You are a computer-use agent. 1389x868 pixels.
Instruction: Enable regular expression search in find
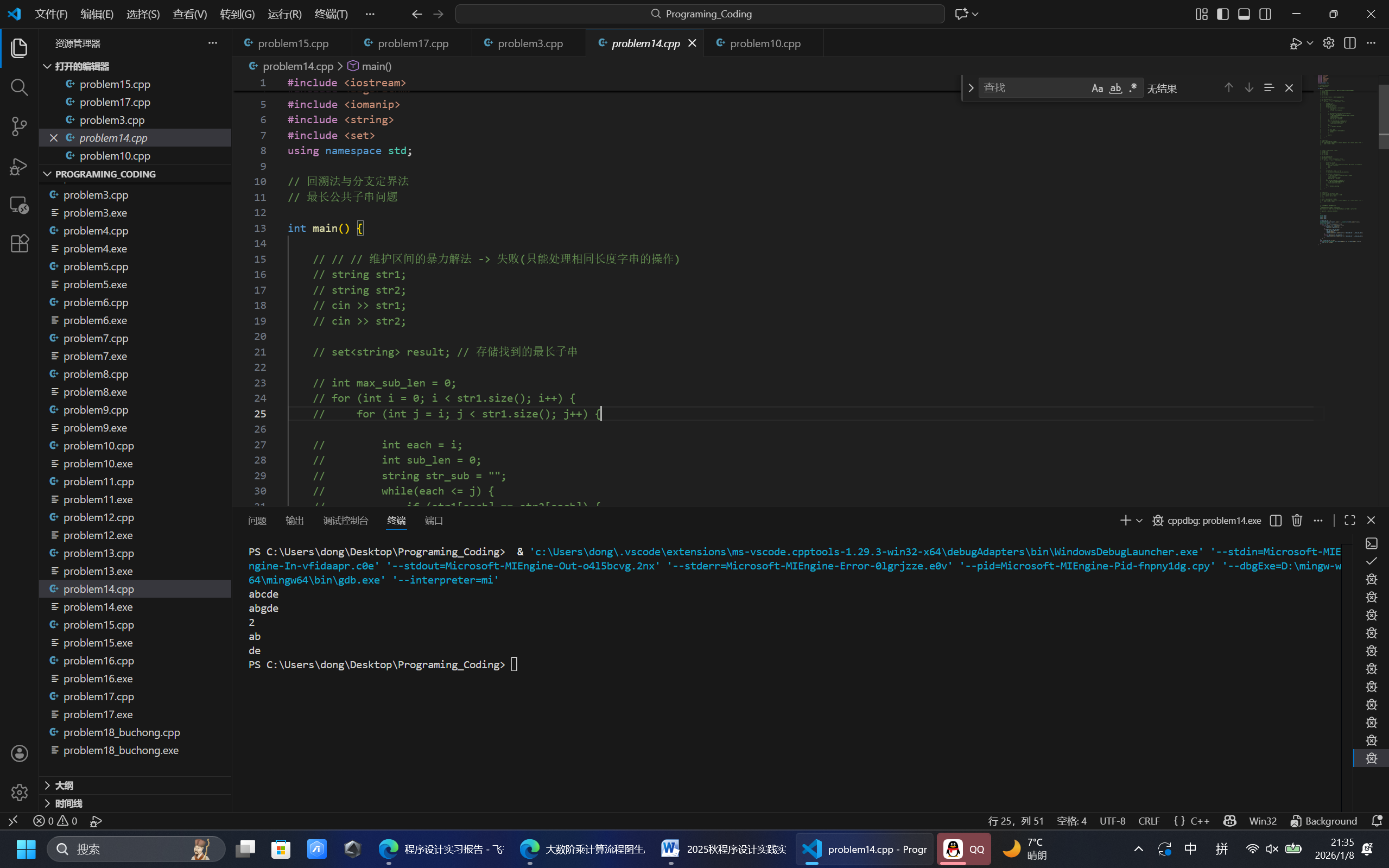(1133, 88)
